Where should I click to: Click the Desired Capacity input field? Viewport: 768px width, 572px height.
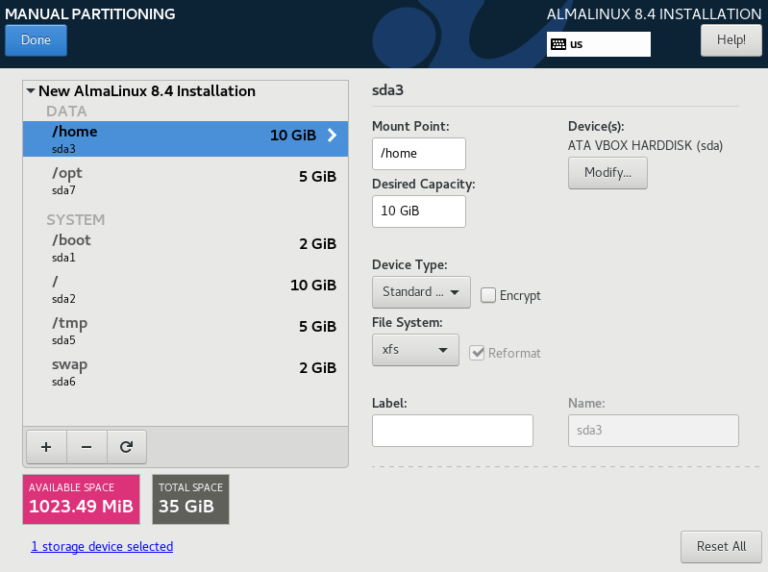(419, 211)
